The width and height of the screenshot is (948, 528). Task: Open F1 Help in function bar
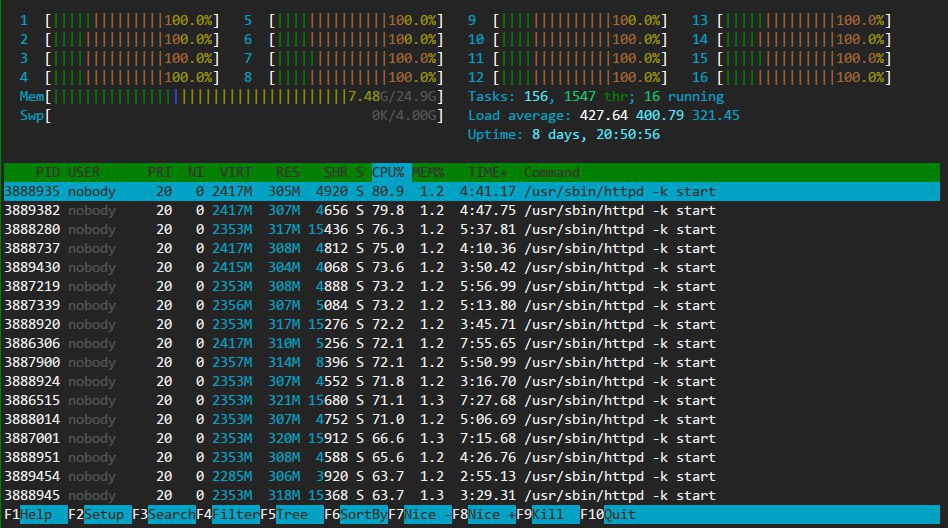pos(36,515)
